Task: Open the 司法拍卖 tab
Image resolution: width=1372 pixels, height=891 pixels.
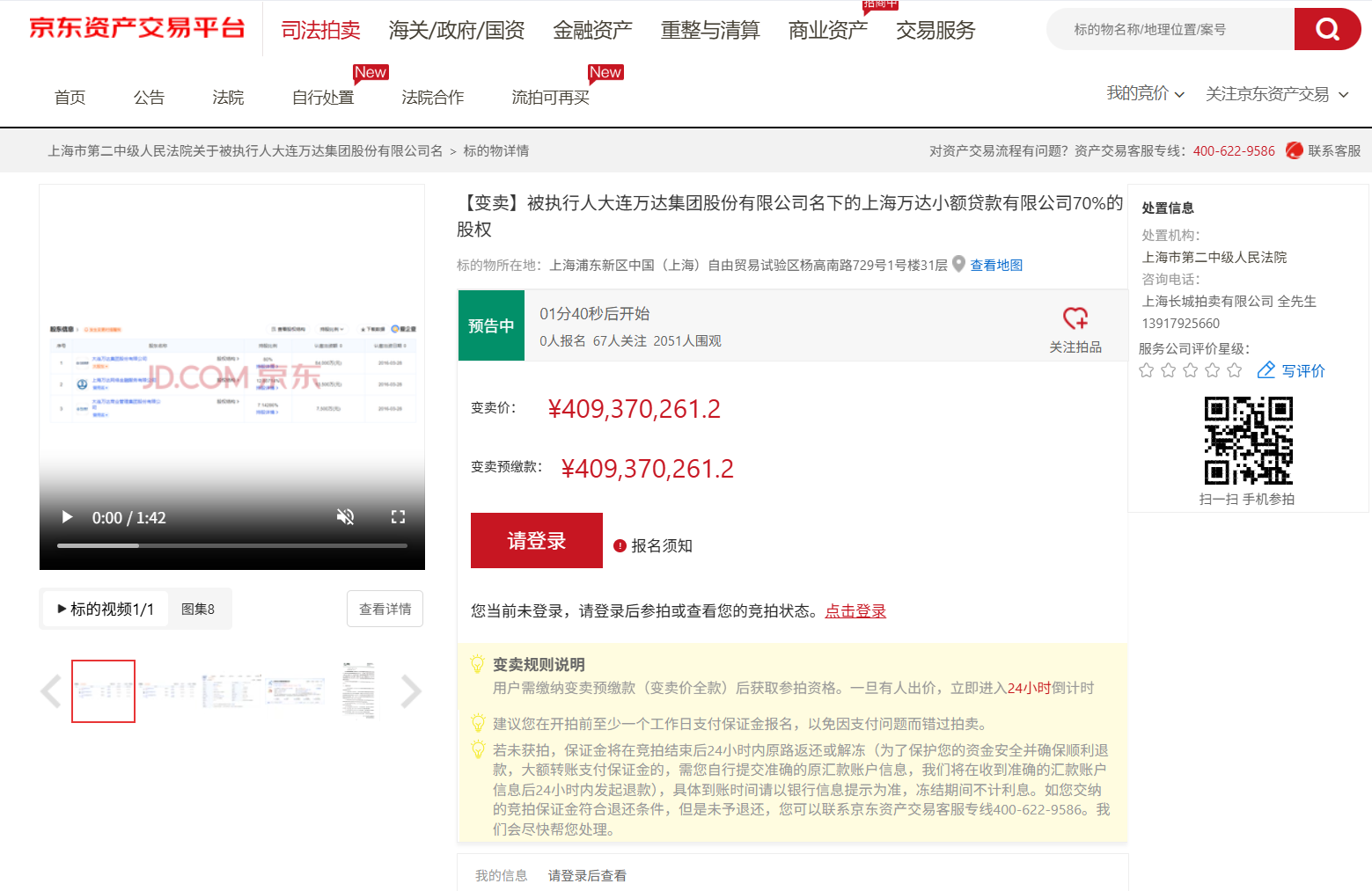Action: click(x=320, y=30)
